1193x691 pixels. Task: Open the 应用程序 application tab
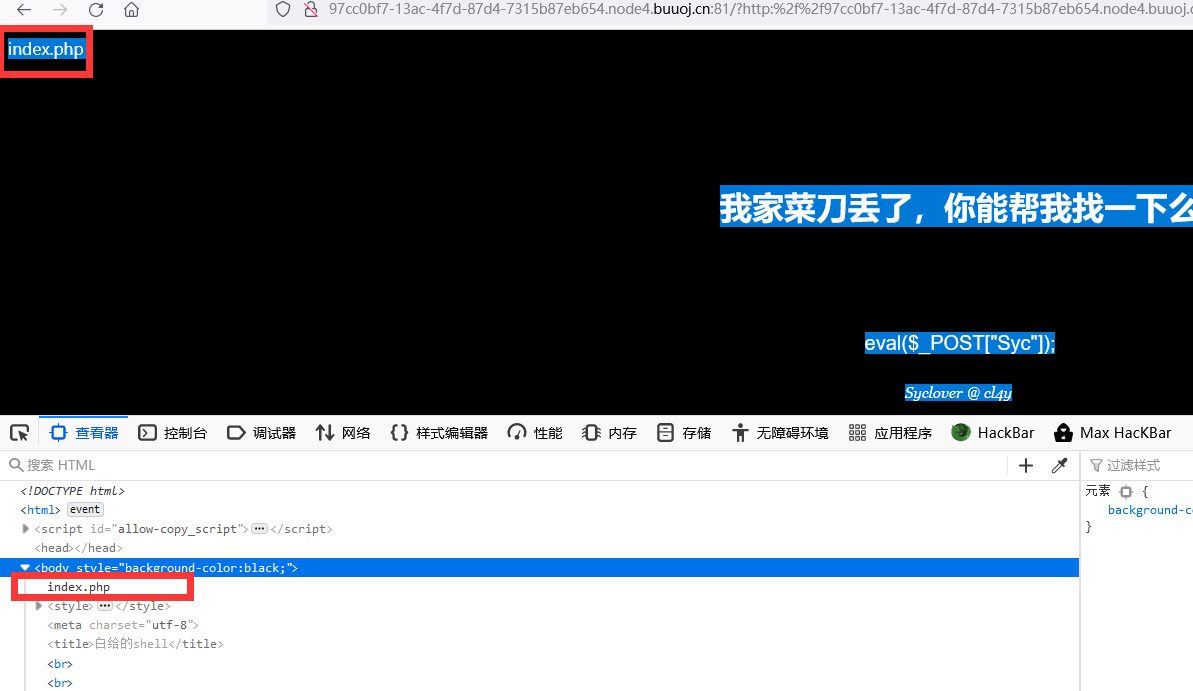tap(890, 433)
